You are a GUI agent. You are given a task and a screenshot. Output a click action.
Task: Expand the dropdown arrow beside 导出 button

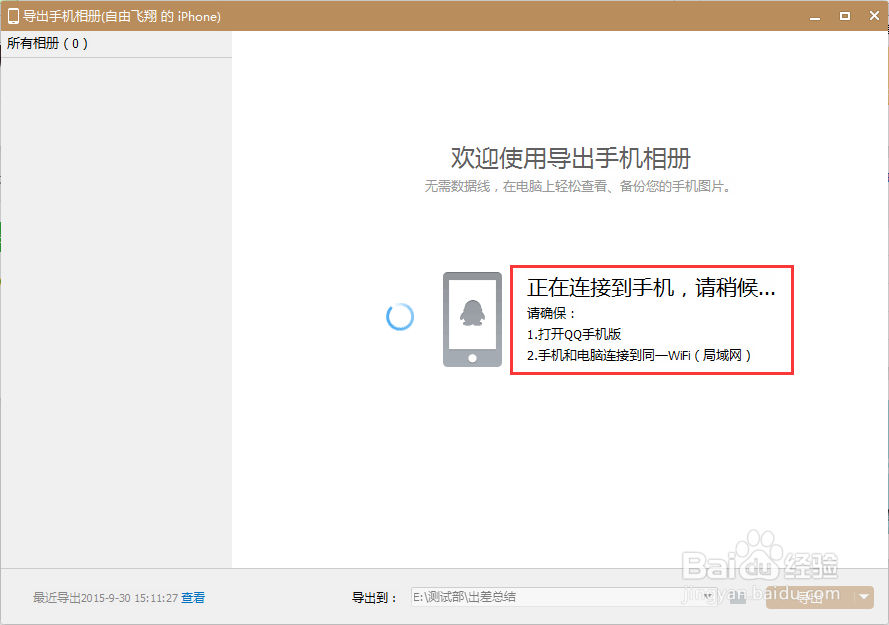coord(864,597)
